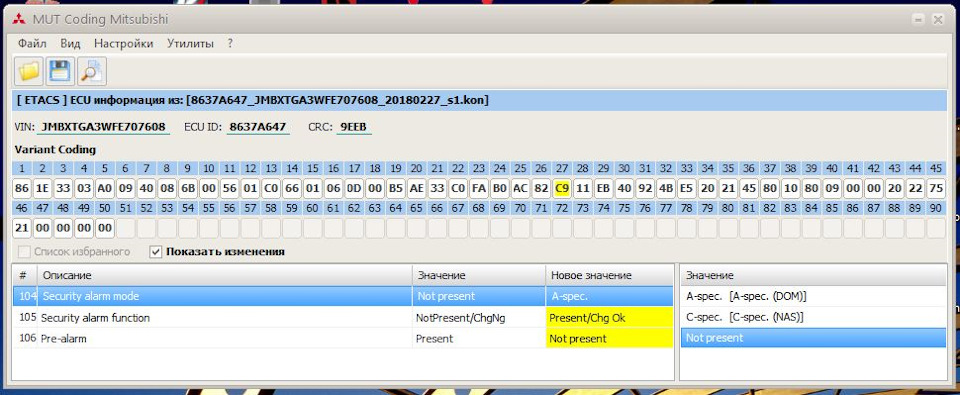
Task: Click the column number 46 header
Action: (x=21, y=208)
